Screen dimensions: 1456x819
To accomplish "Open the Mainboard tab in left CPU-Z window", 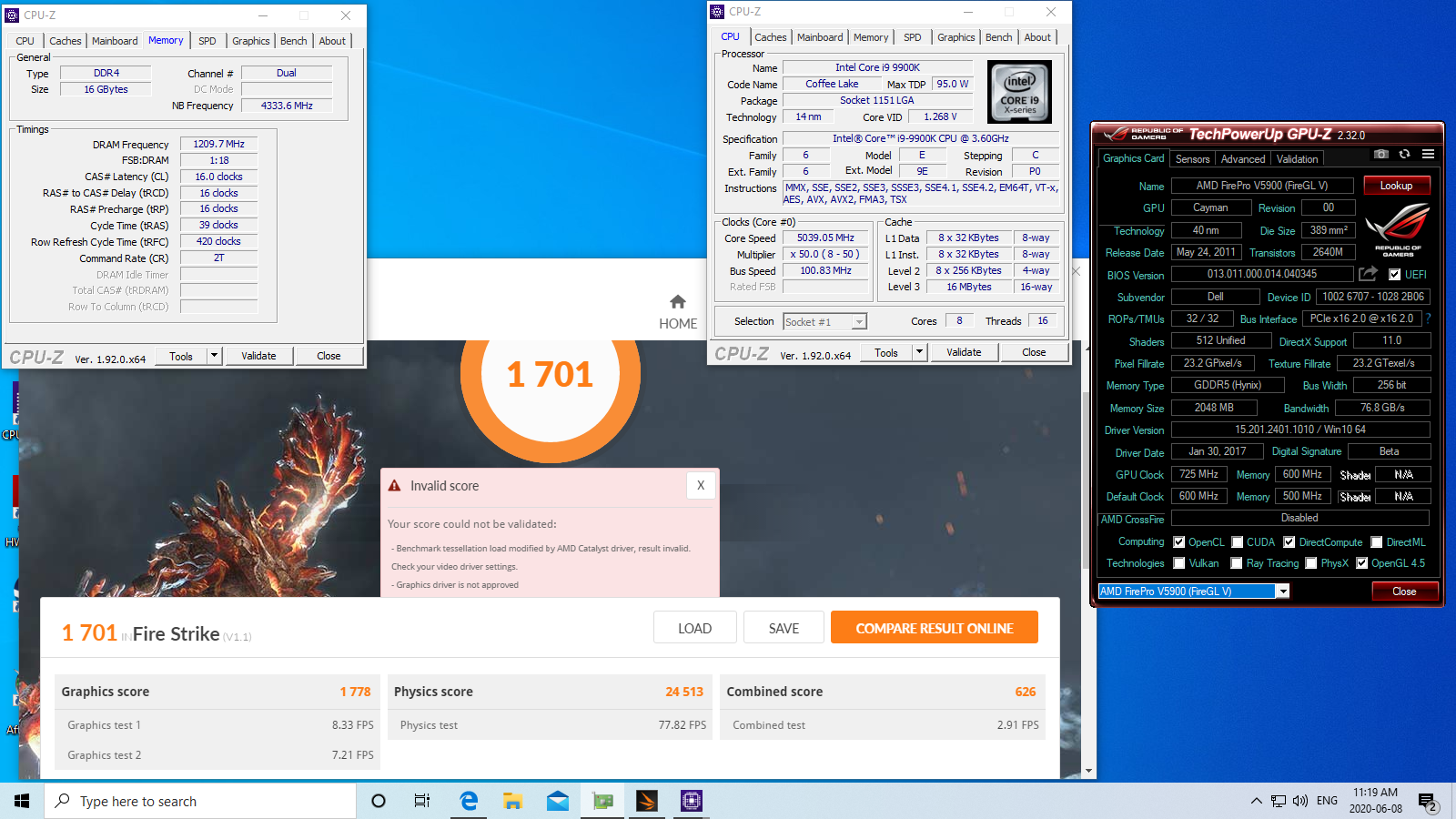I will click(115, 41).
